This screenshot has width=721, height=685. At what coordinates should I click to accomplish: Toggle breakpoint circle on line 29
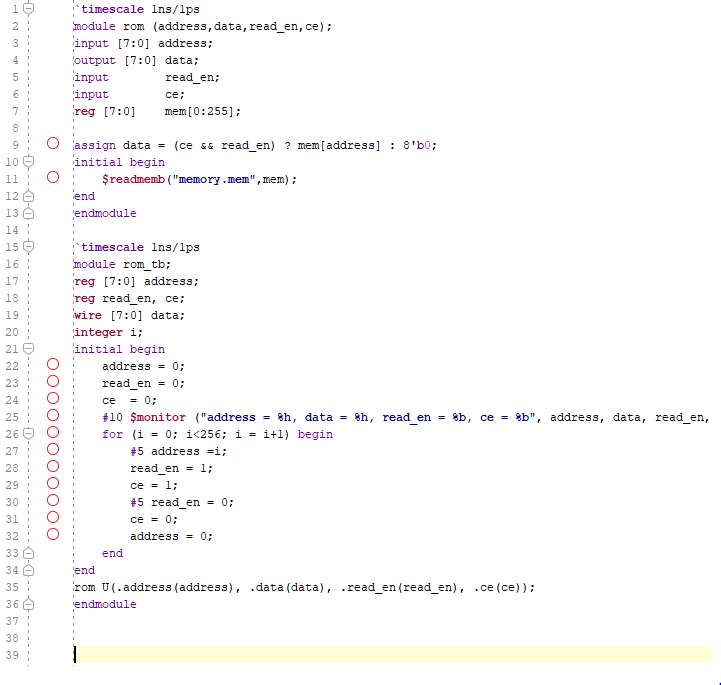point(53,484)
